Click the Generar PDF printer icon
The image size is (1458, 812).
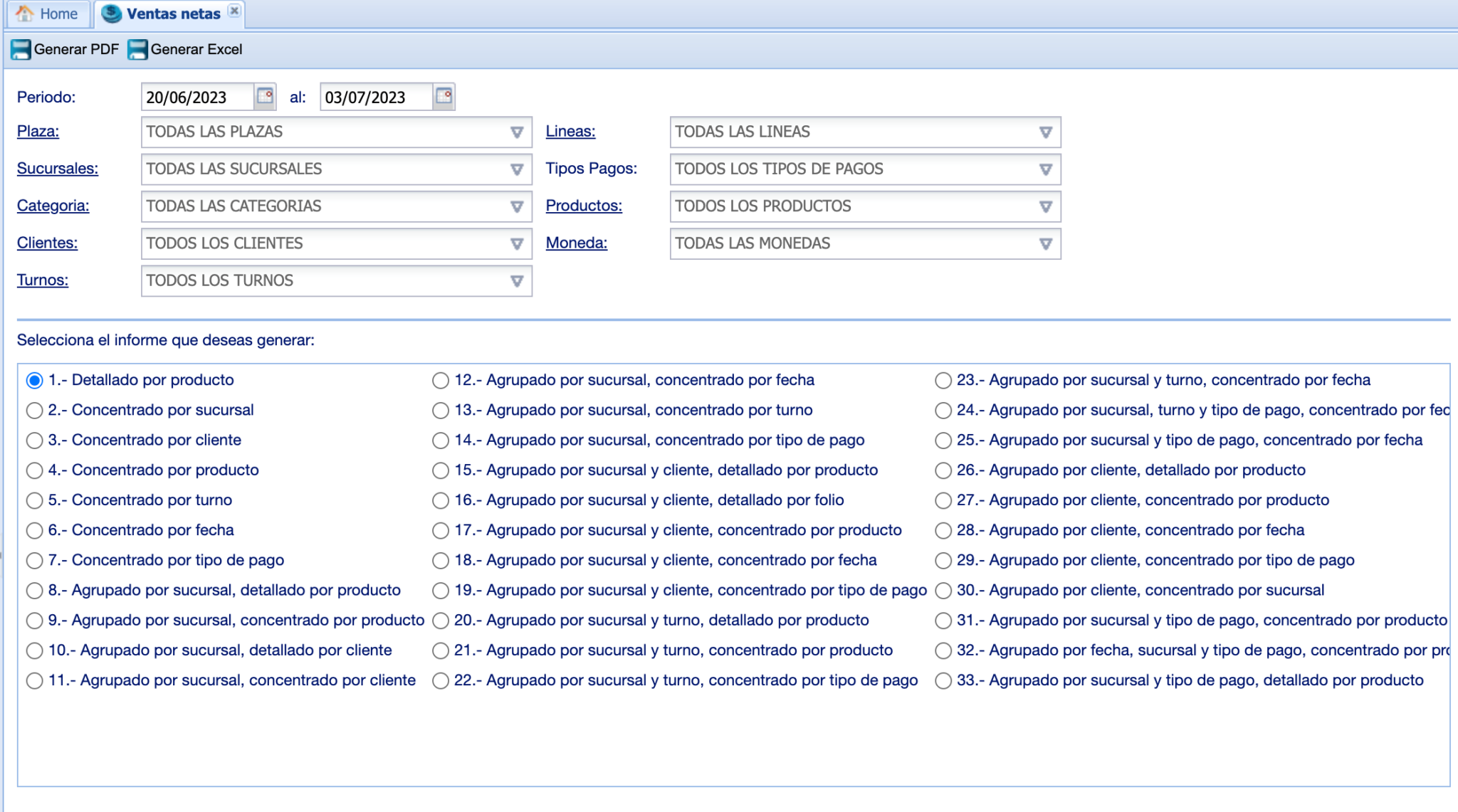click(x=21, y=49)
